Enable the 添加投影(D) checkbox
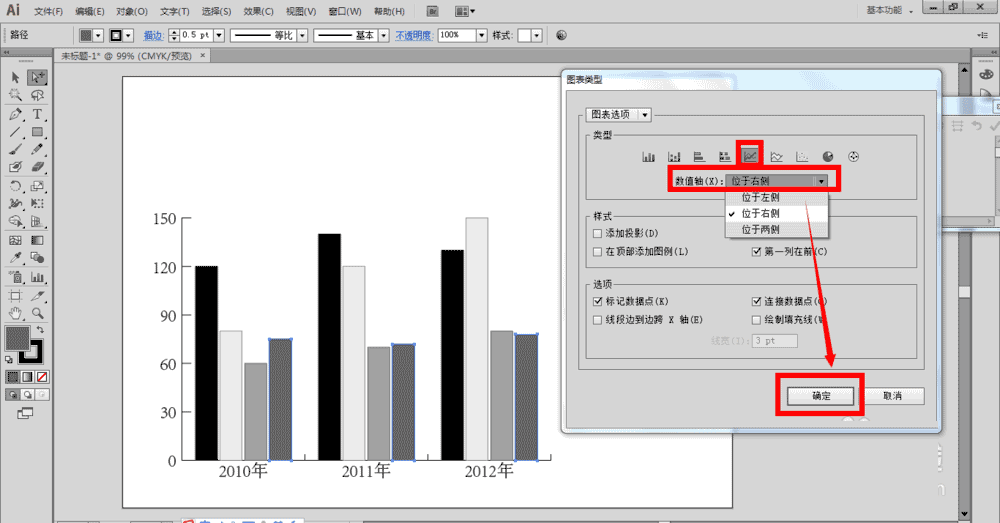The width and height of the screenshot is (1000, 523). pos(598,233)
